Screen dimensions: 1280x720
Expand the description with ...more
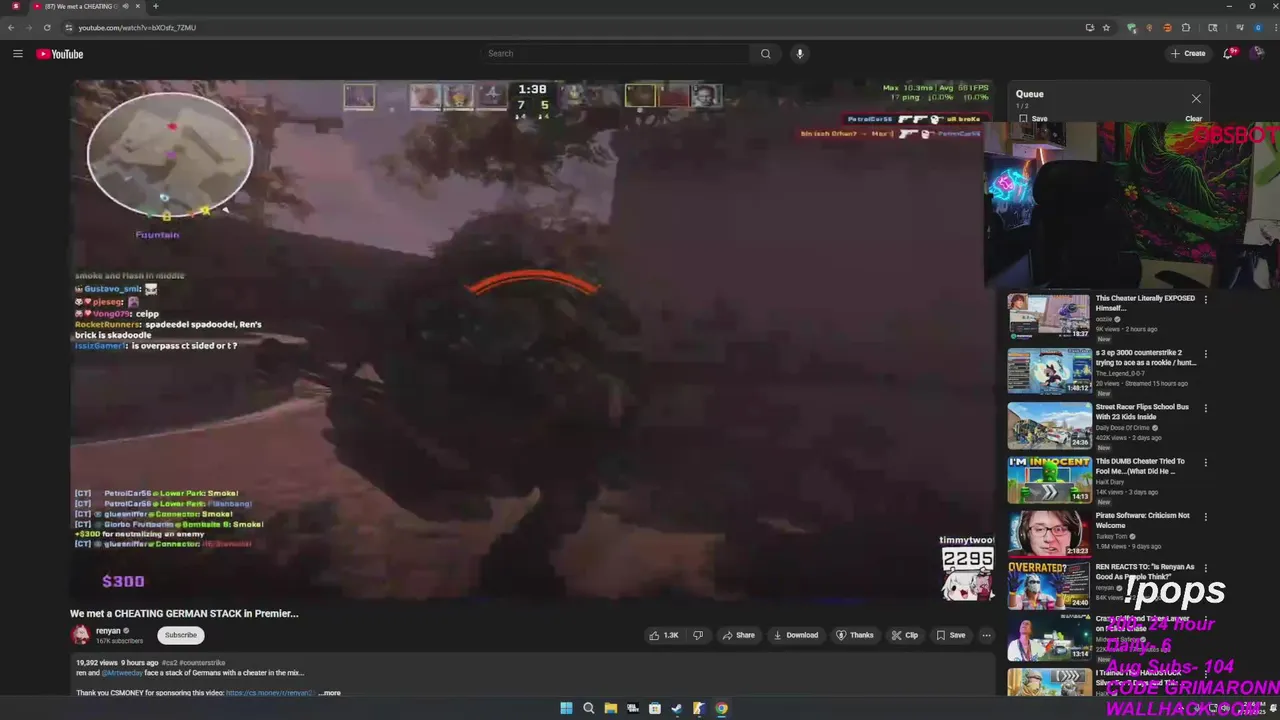(330, 693)
